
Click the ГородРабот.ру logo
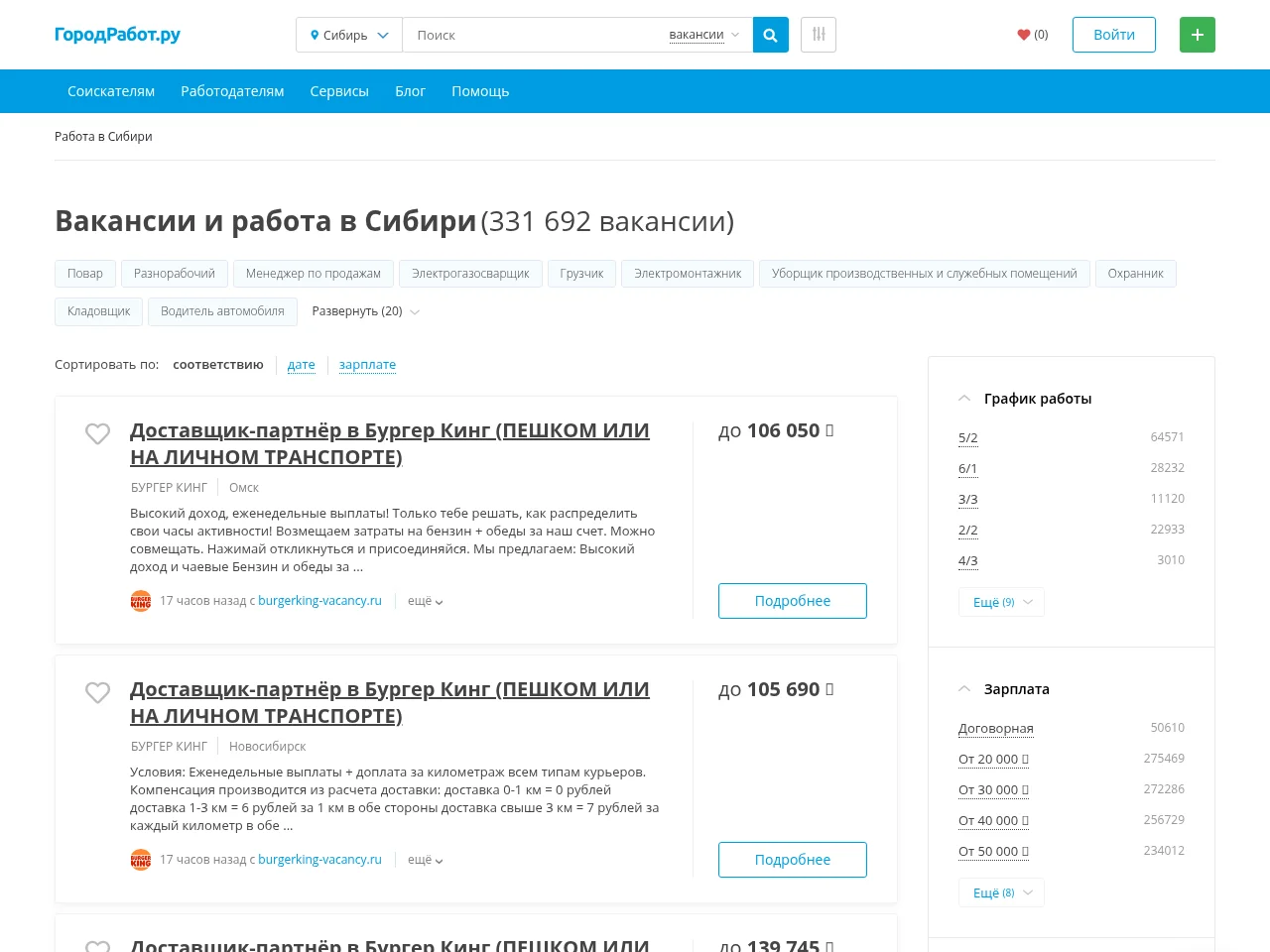click(x=117, y=35)
